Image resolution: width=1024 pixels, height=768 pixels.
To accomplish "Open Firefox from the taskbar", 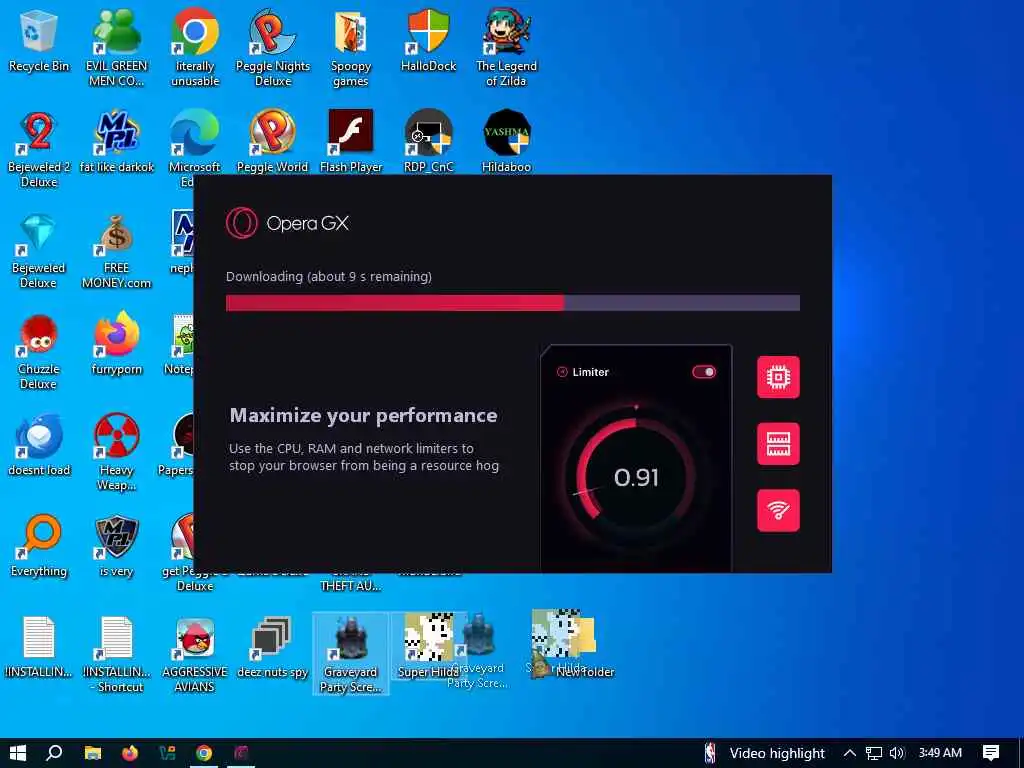I will tap(129, 753).
